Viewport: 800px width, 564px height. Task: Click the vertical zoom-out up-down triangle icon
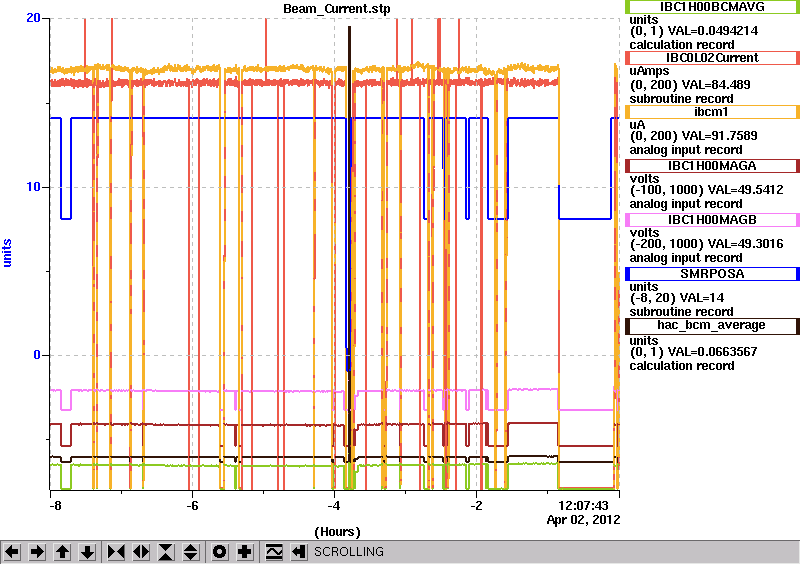click(x=191, y=552)
